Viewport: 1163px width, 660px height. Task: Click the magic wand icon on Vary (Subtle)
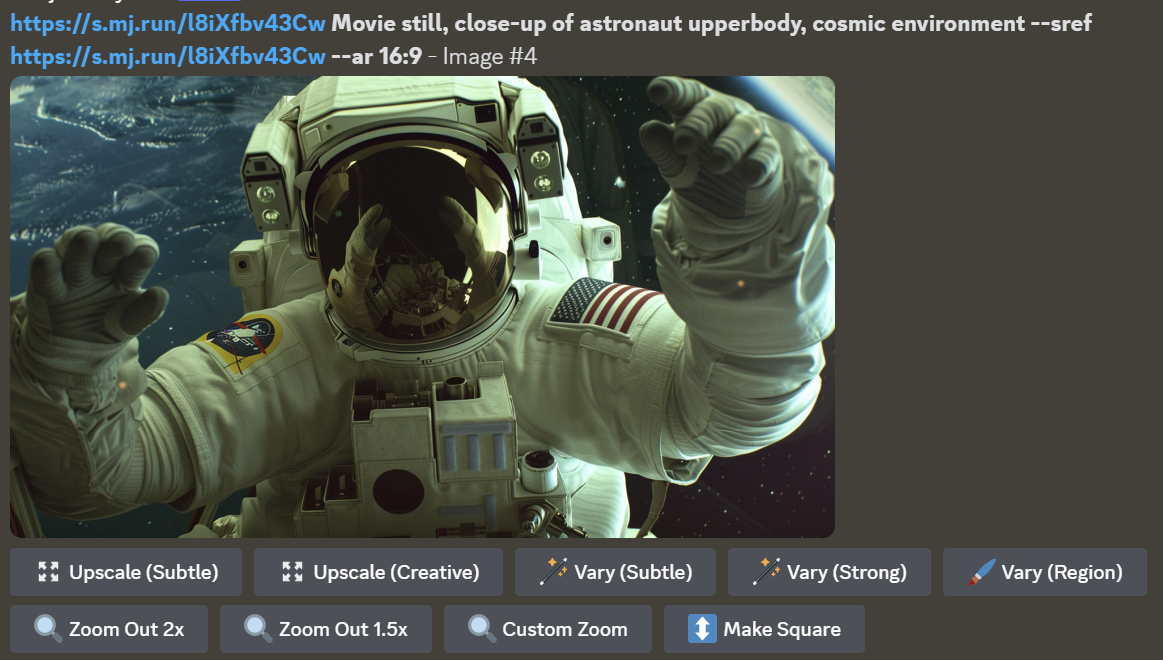click(553, 572)
